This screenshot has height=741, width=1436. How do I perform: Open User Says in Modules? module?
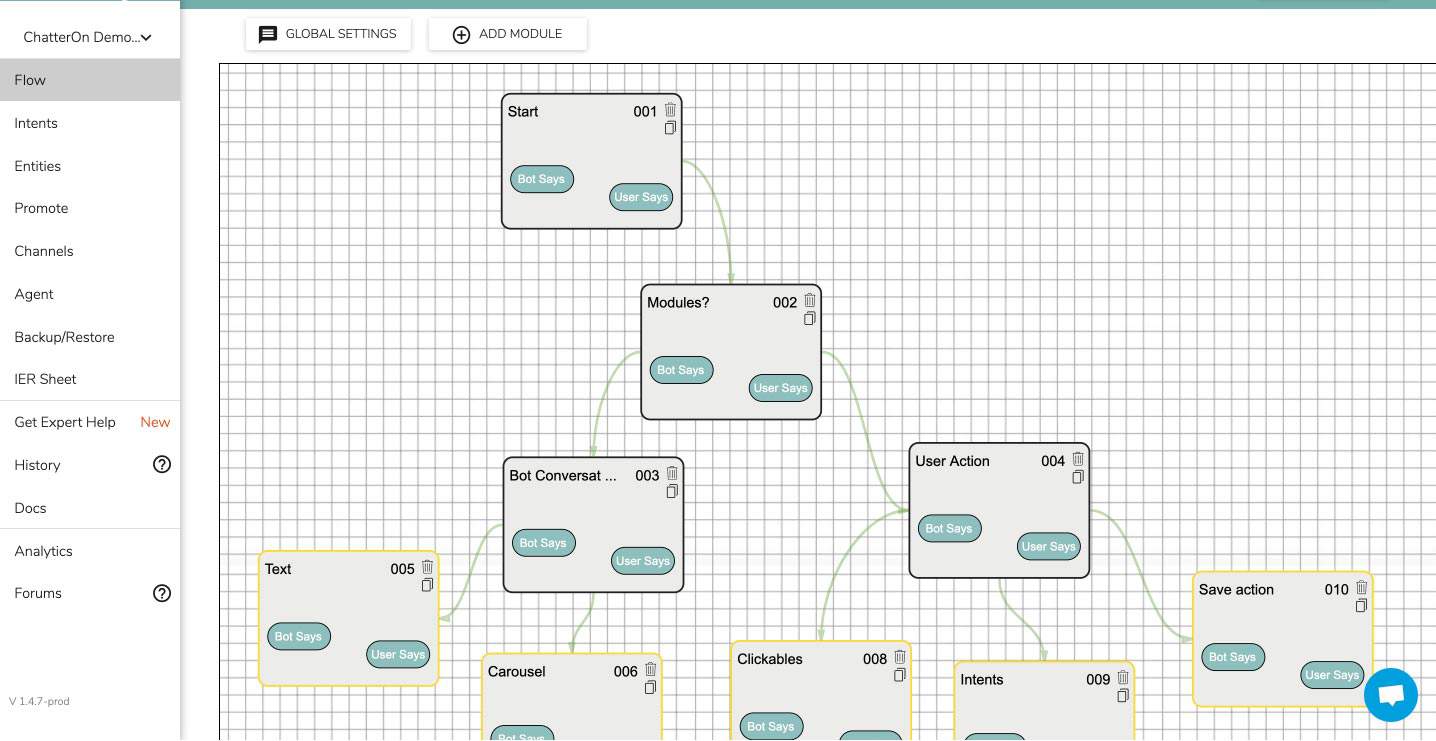(x=780, y=388)
